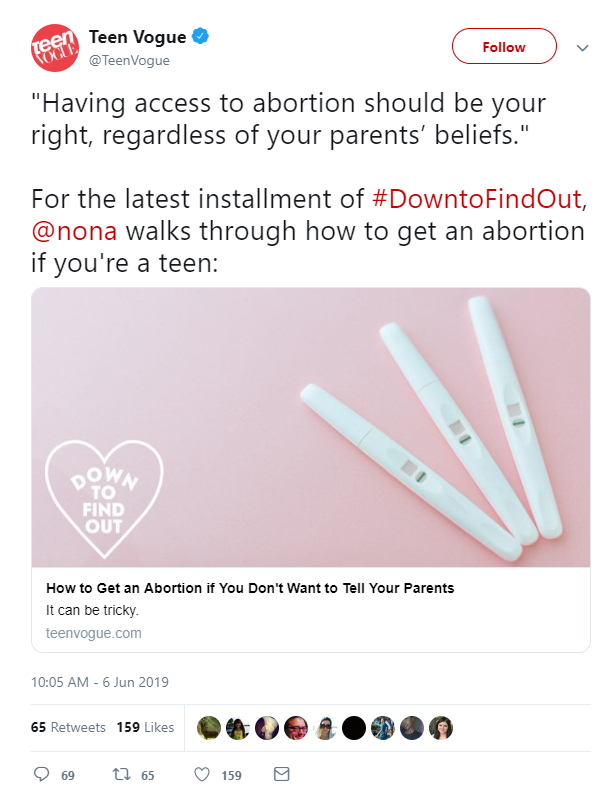
Task: Click the reply speech bubble icon
Action: 42,774
